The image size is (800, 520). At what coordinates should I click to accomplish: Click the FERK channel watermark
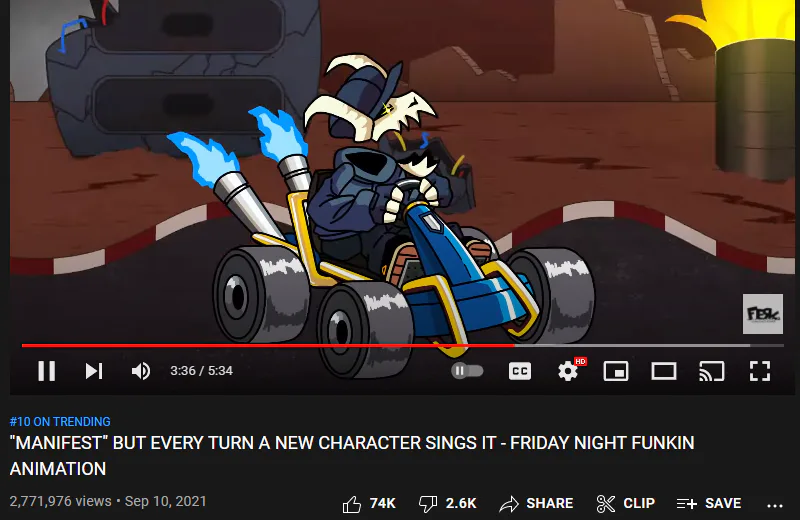(x=762, y=314)
